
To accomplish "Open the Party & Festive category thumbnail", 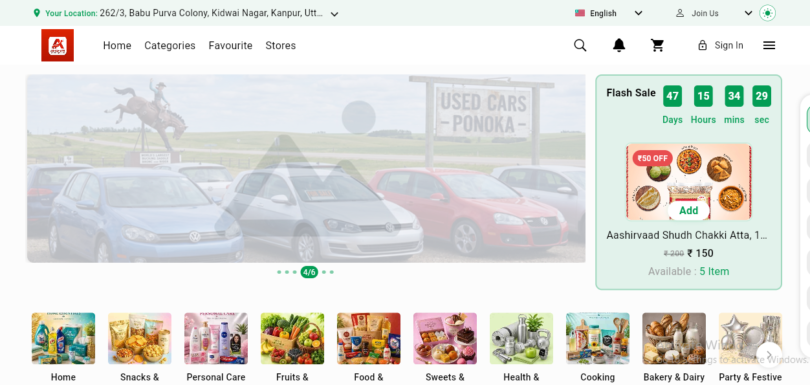I will [x=750, y=338].
